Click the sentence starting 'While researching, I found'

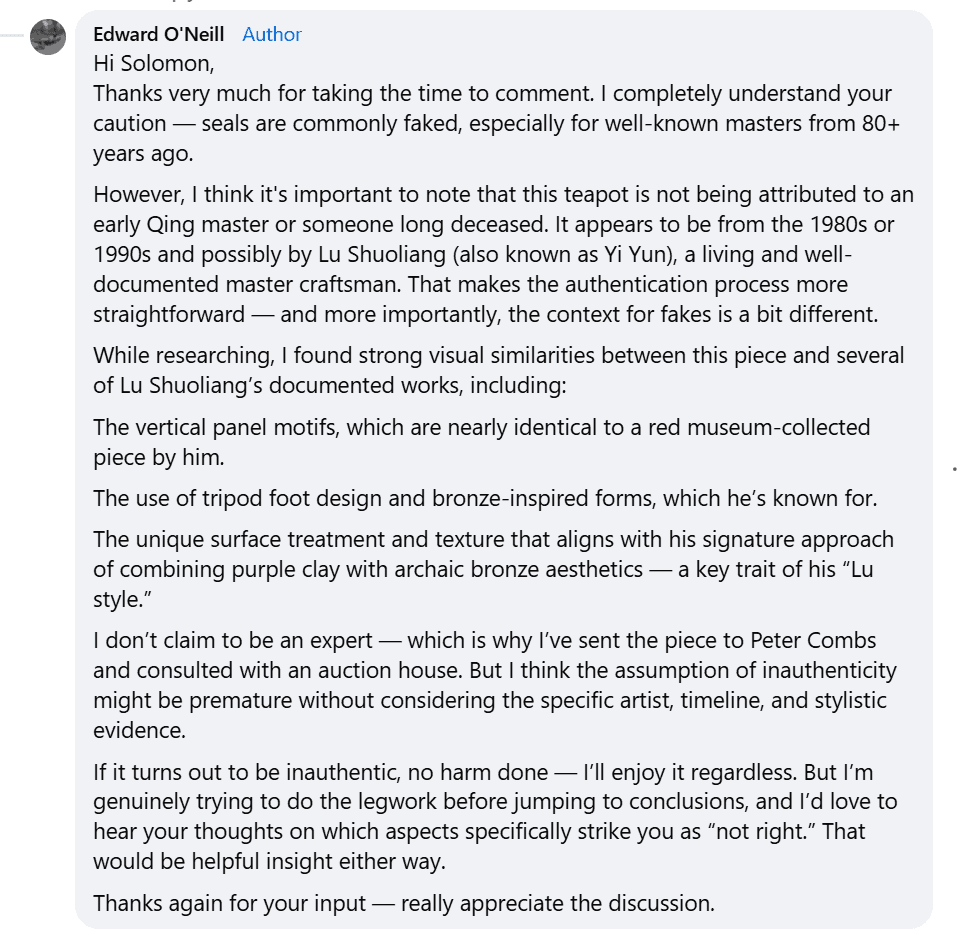498,370
